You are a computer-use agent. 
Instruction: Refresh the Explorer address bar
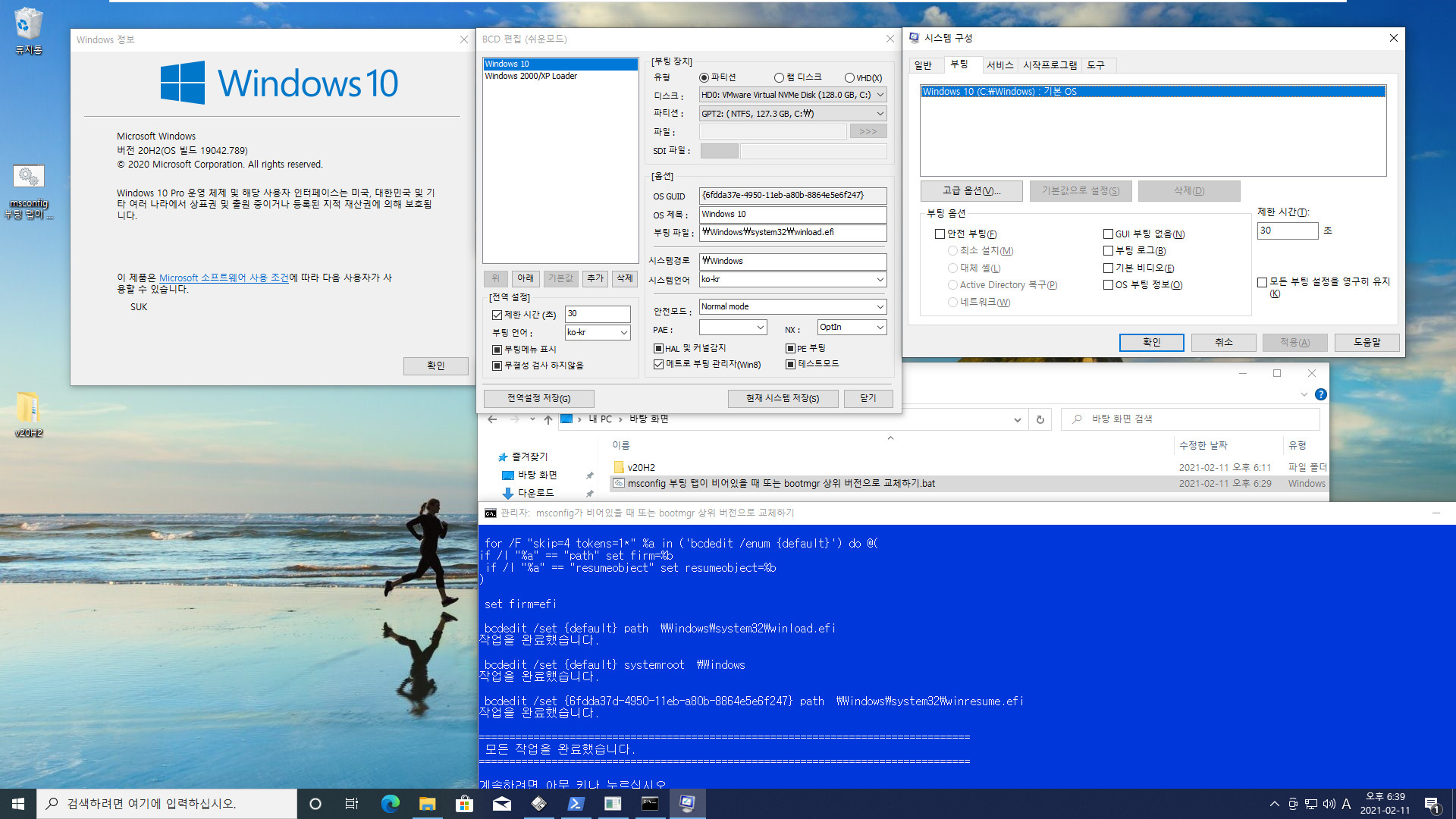1040,419
